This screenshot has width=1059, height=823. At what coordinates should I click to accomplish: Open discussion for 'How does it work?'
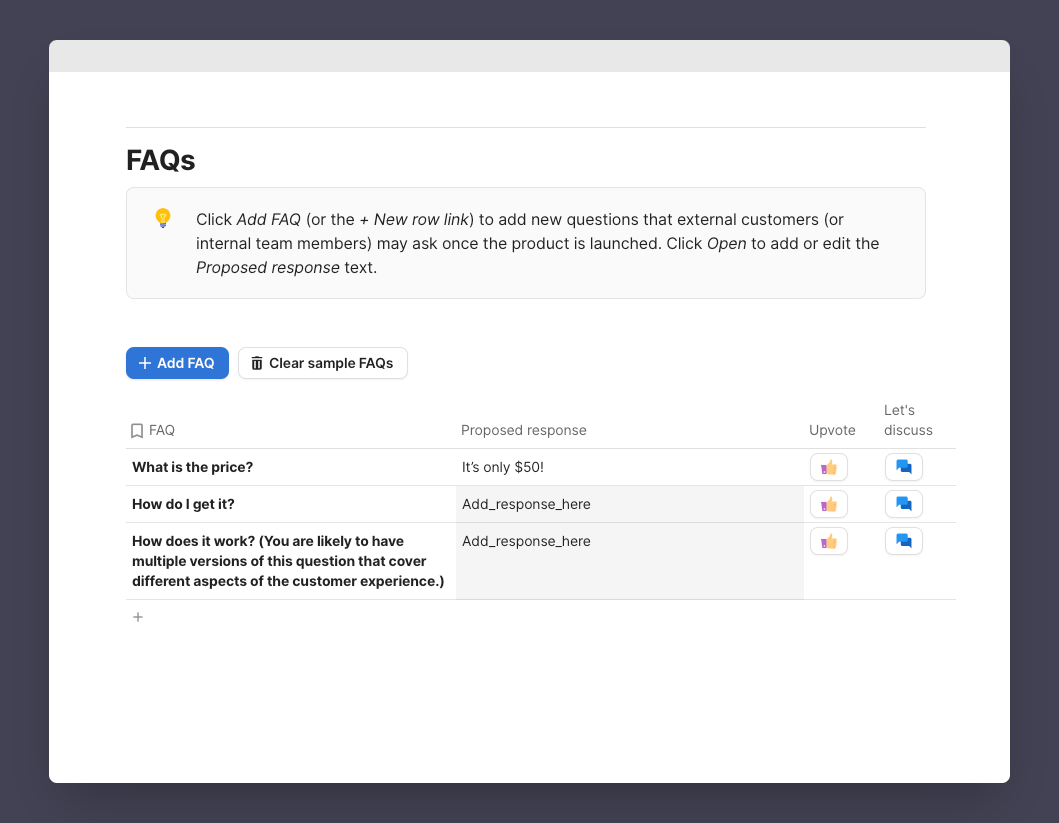coord(903,541)
